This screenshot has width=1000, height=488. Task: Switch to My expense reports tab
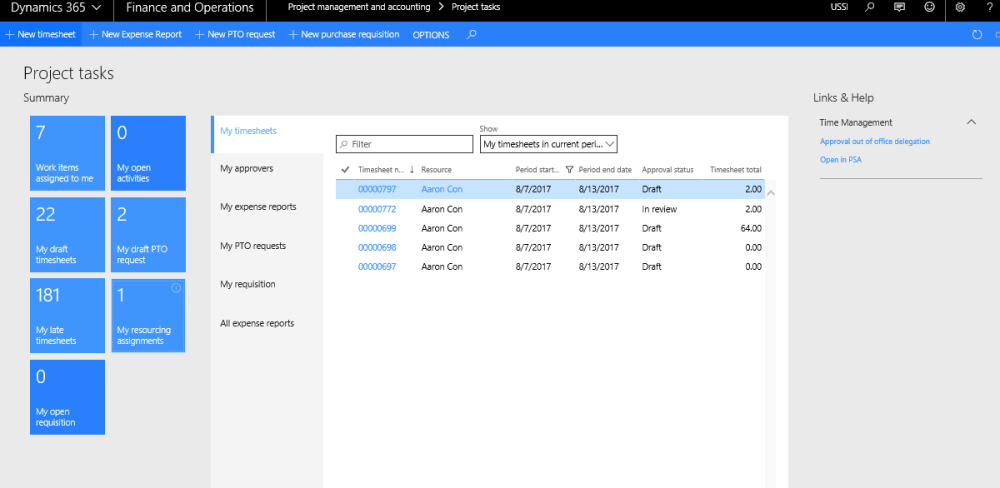coord(258,207)
